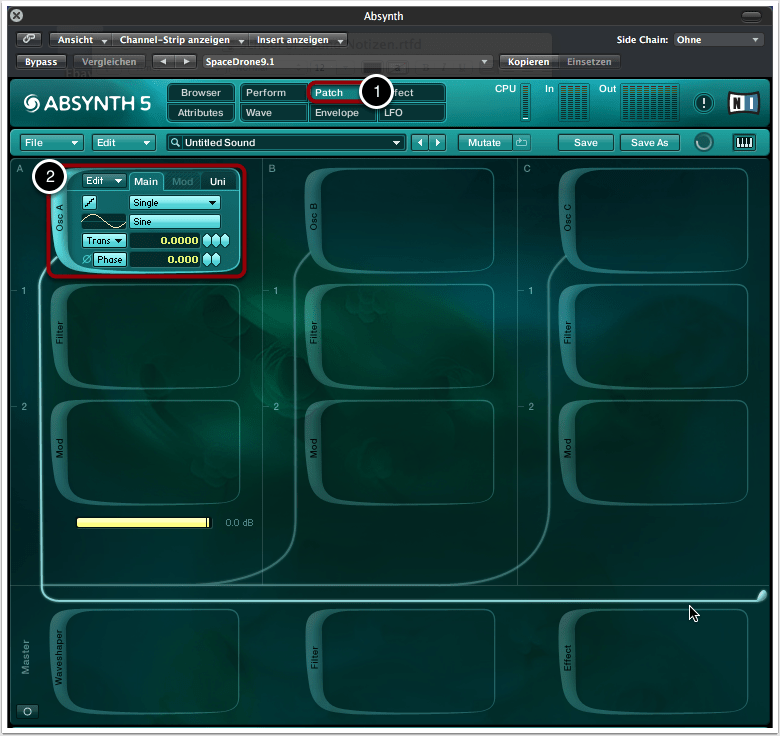Viewport: 780px width, 736px height.
Task: Toggle the Bypass button
Action: coord(41,61)
